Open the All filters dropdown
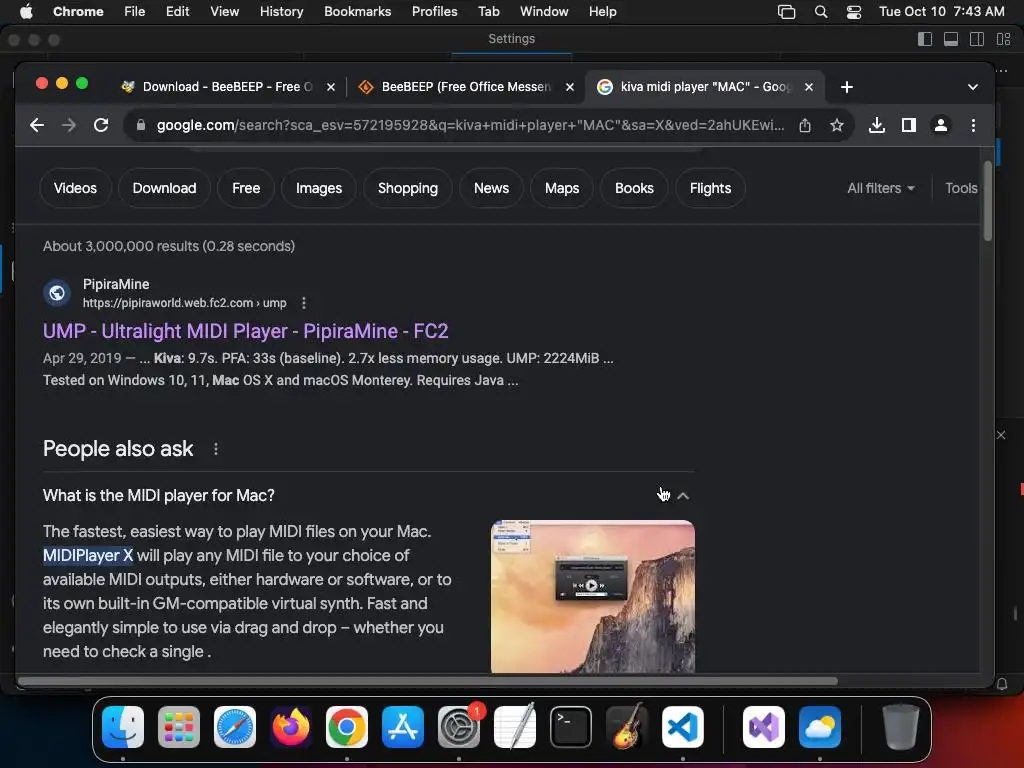Screen dimensions: 1024x768 click(880, 188)
